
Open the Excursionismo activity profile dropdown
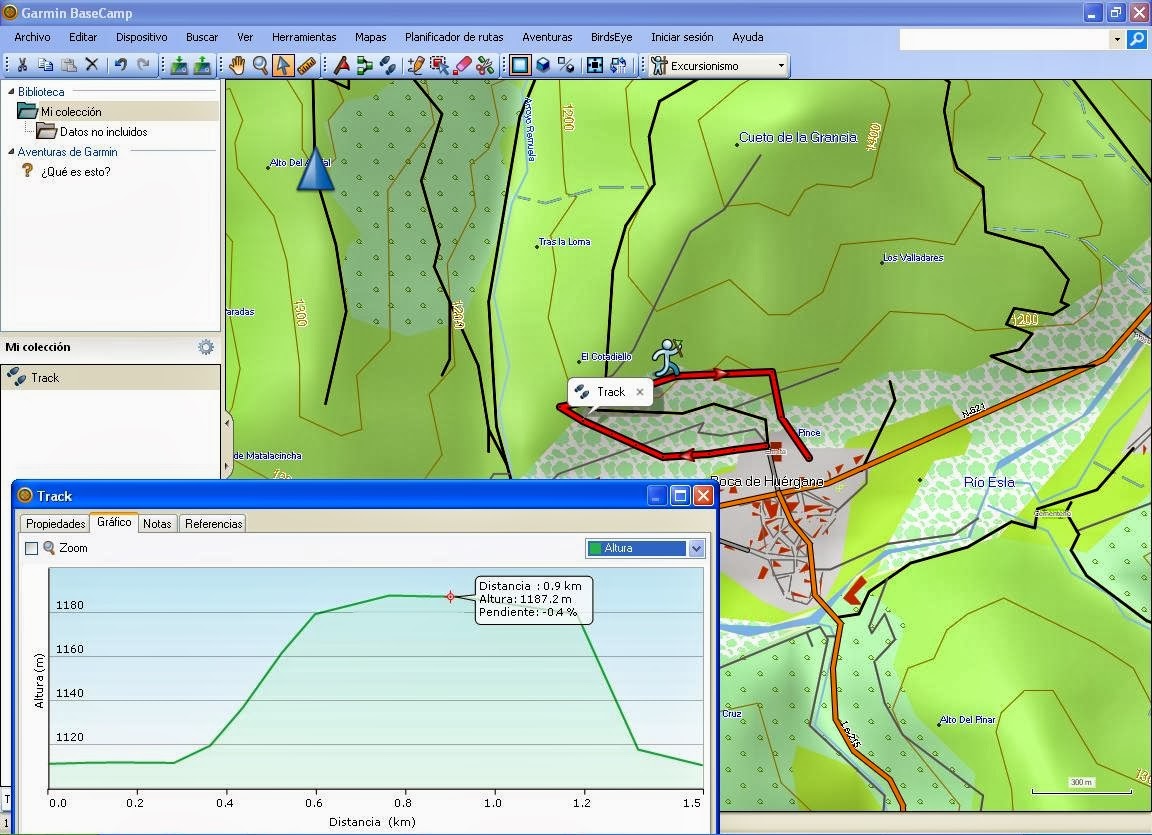pyautogui.click(x=782, y=64)
